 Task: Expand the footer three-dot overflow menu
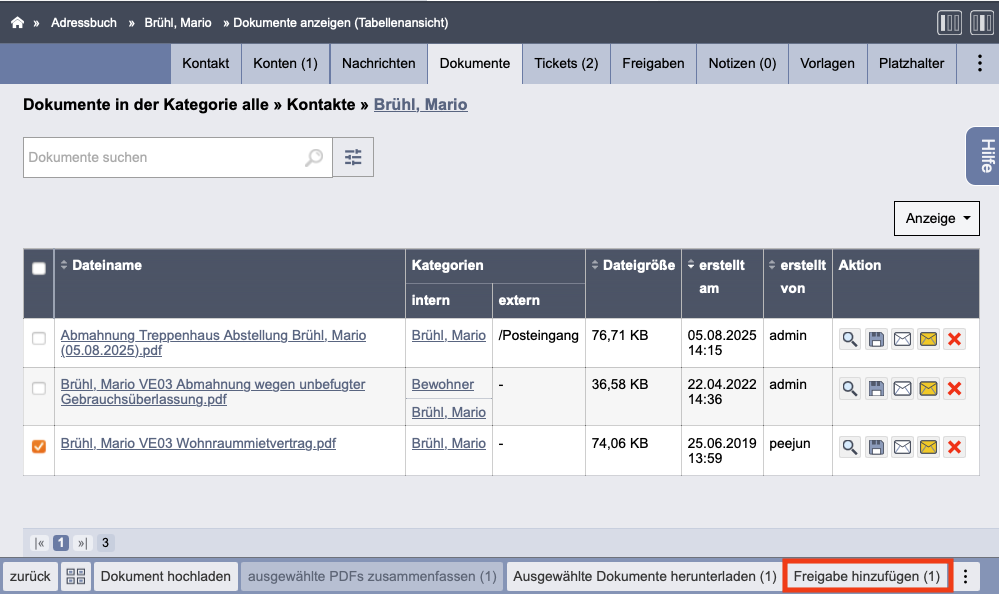[x=965, y=576]
